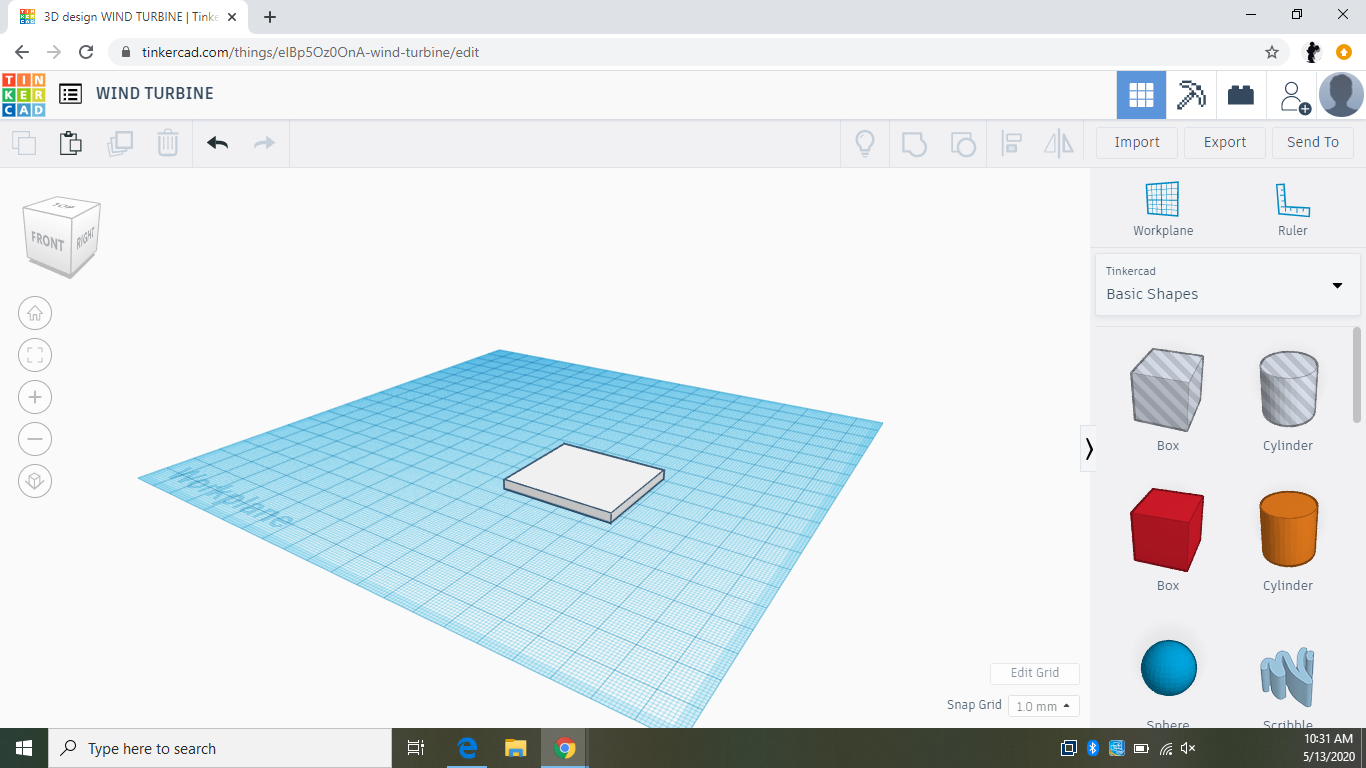Click the home view icon
The width and height of the screenshot is (1366, 768).
point(35,313)
